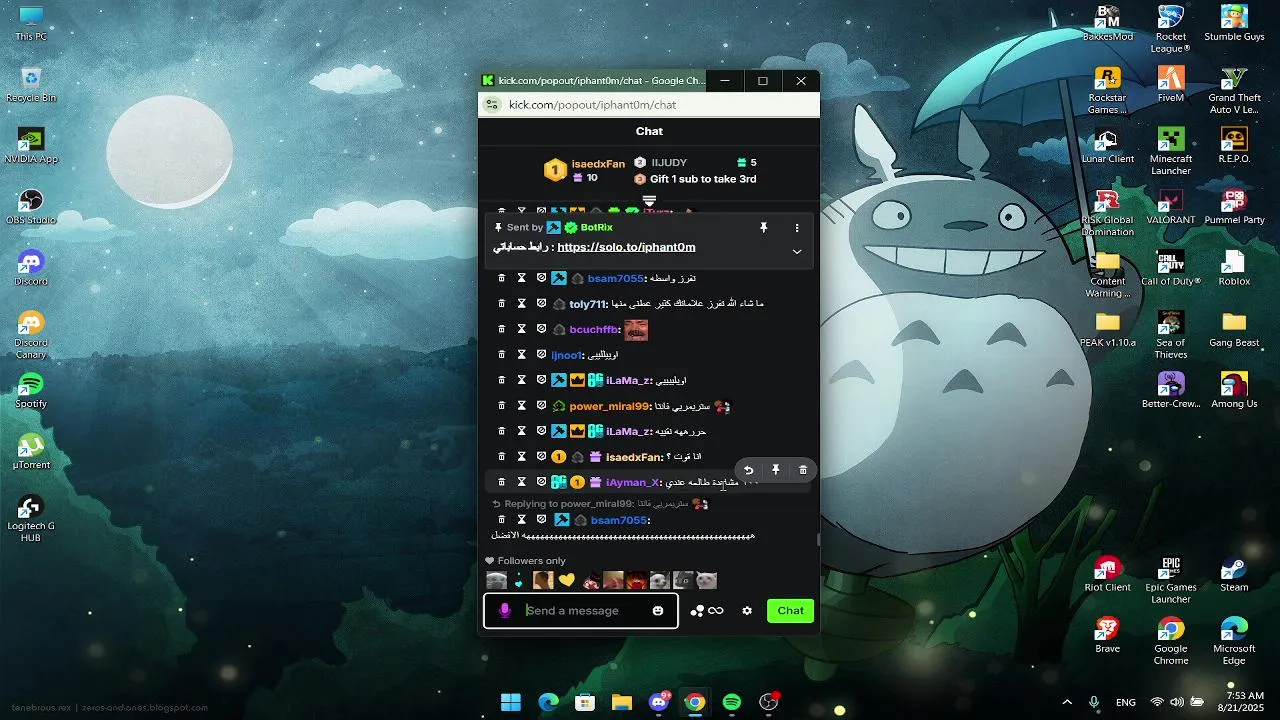The width and height of the screenshot is (1280, 720).
Task: Delete toly711's chat message
Action: [502, 304]
